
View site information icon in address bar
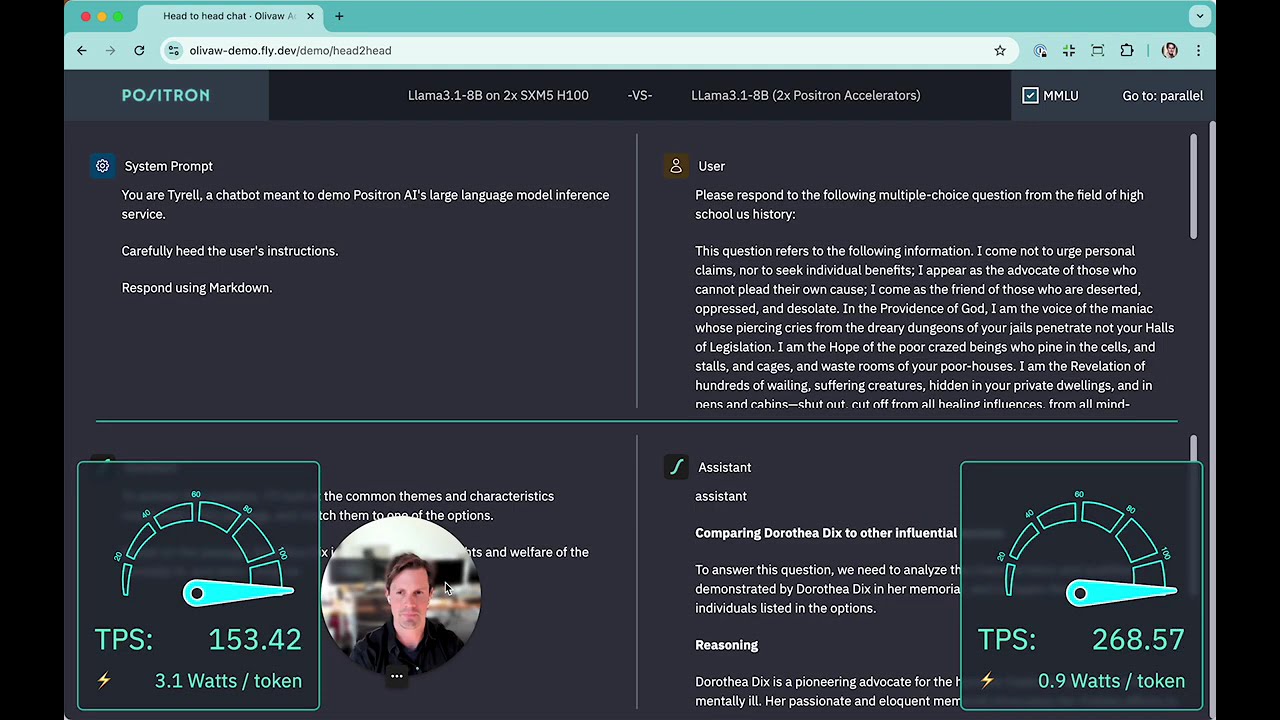point(174,50)
